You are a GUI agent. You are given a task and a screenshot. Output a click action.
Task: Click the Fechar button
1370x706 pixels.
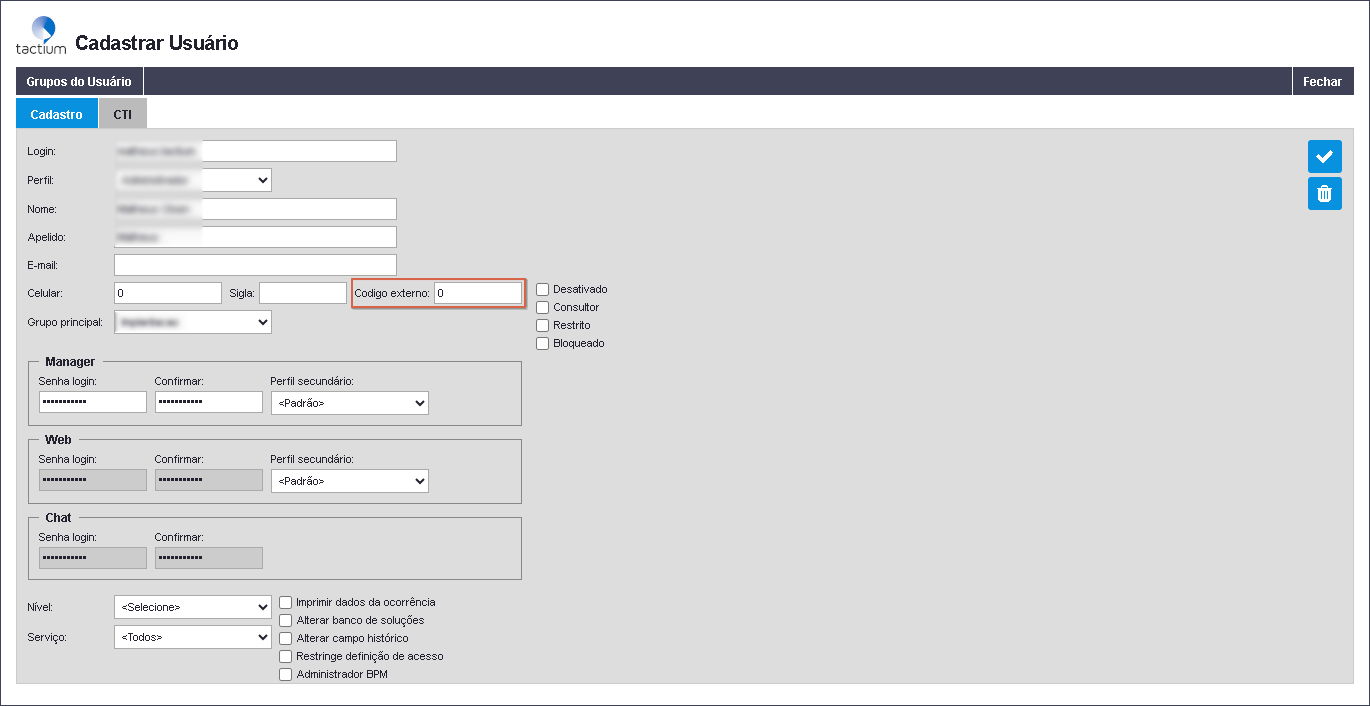point(1322,81)
